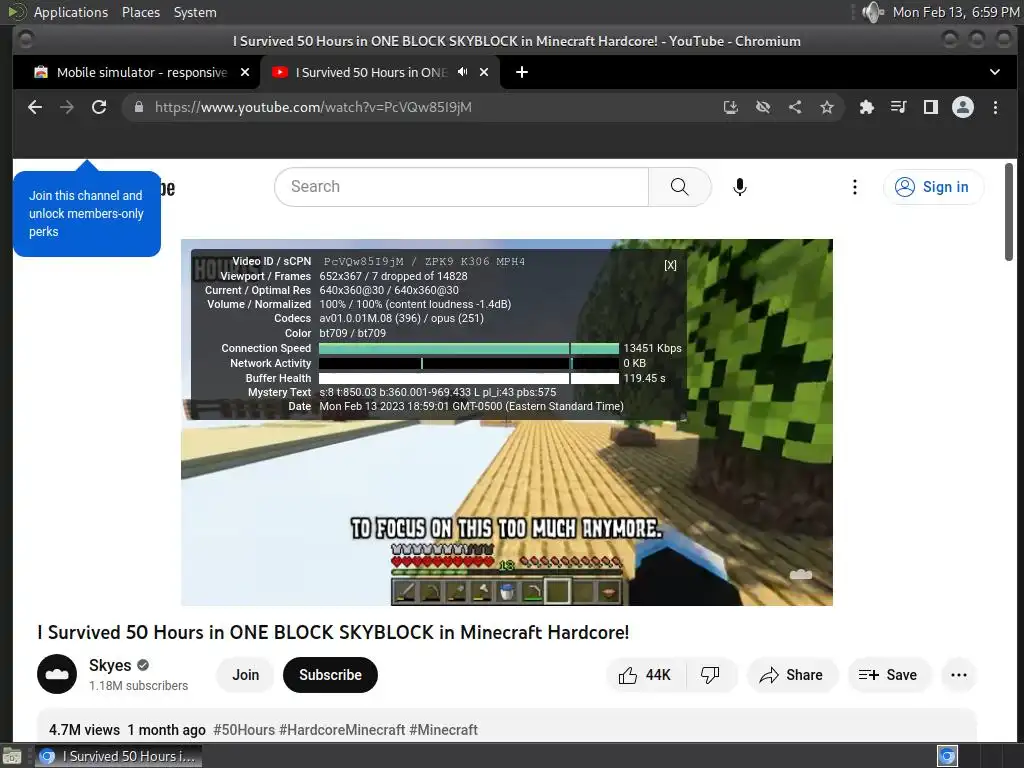Open the Places menu
Image resolution: width=1024 pixels, height=768 pixels.
[140, 12]
